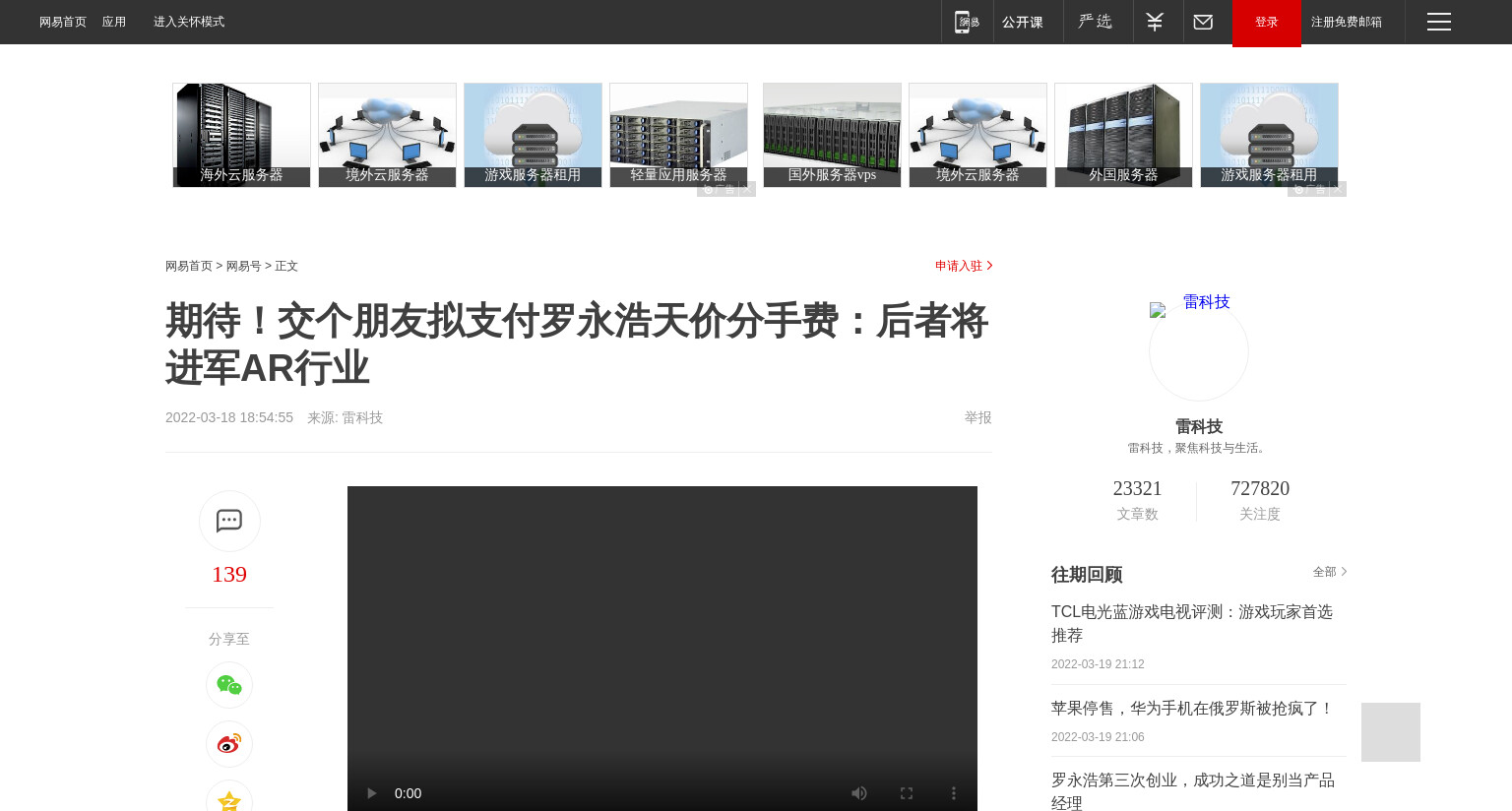Click 727820 follower count

click(1260, 488)
